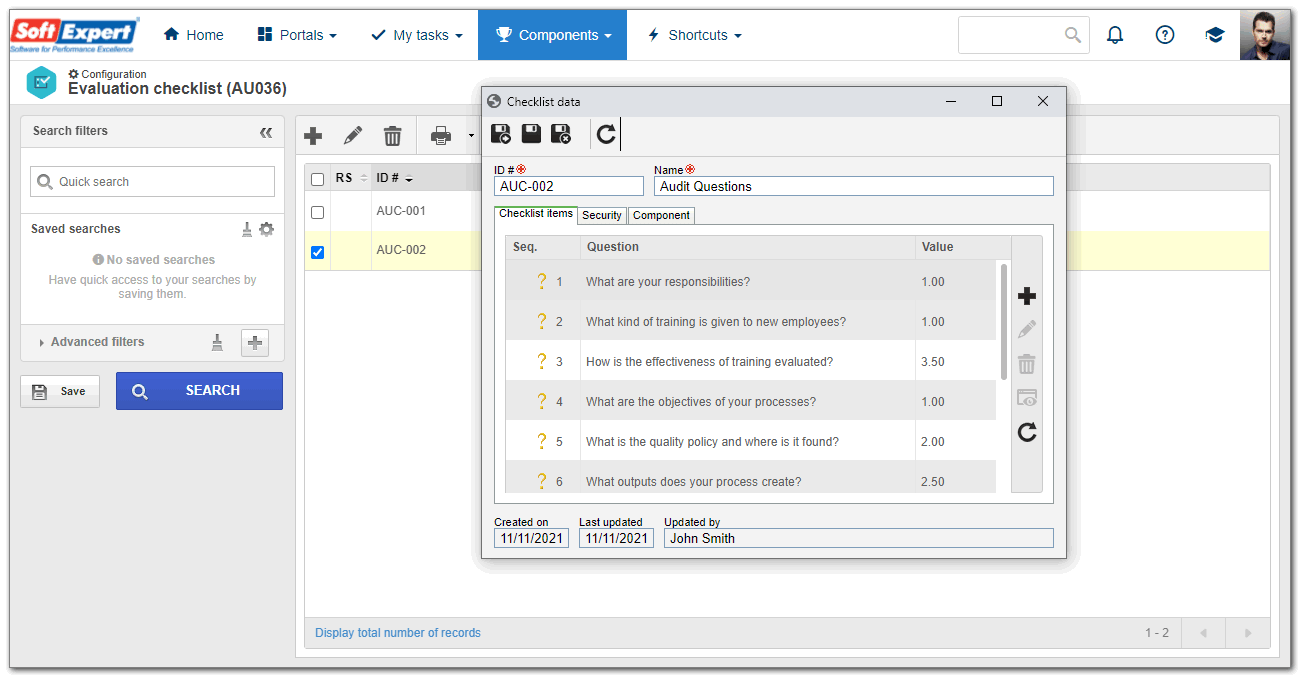Open the training graduation cap icon
The height and width of the screenshot is (678, 1301).
[1214, 35]
